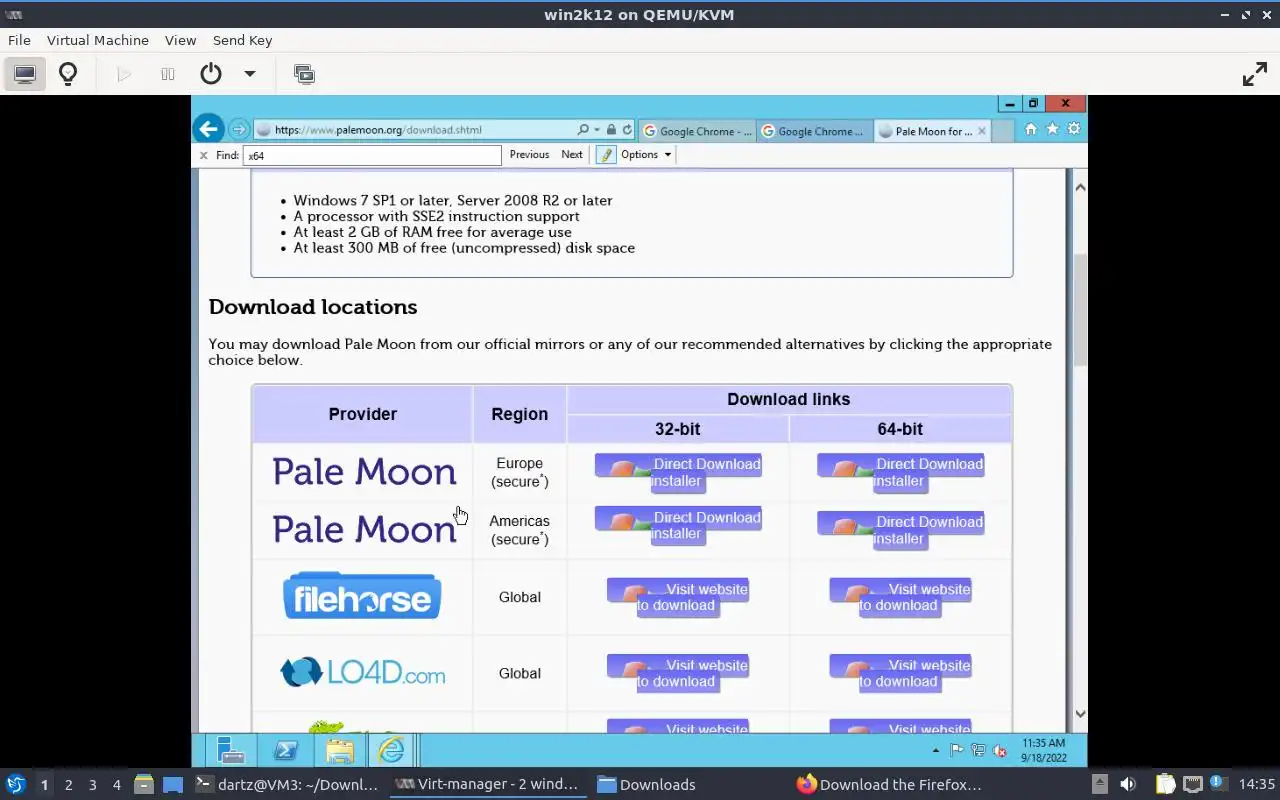Refresh the Pale Moon page
The height and width of the screenshot is (800, 1280).
[x=627, y=130]
